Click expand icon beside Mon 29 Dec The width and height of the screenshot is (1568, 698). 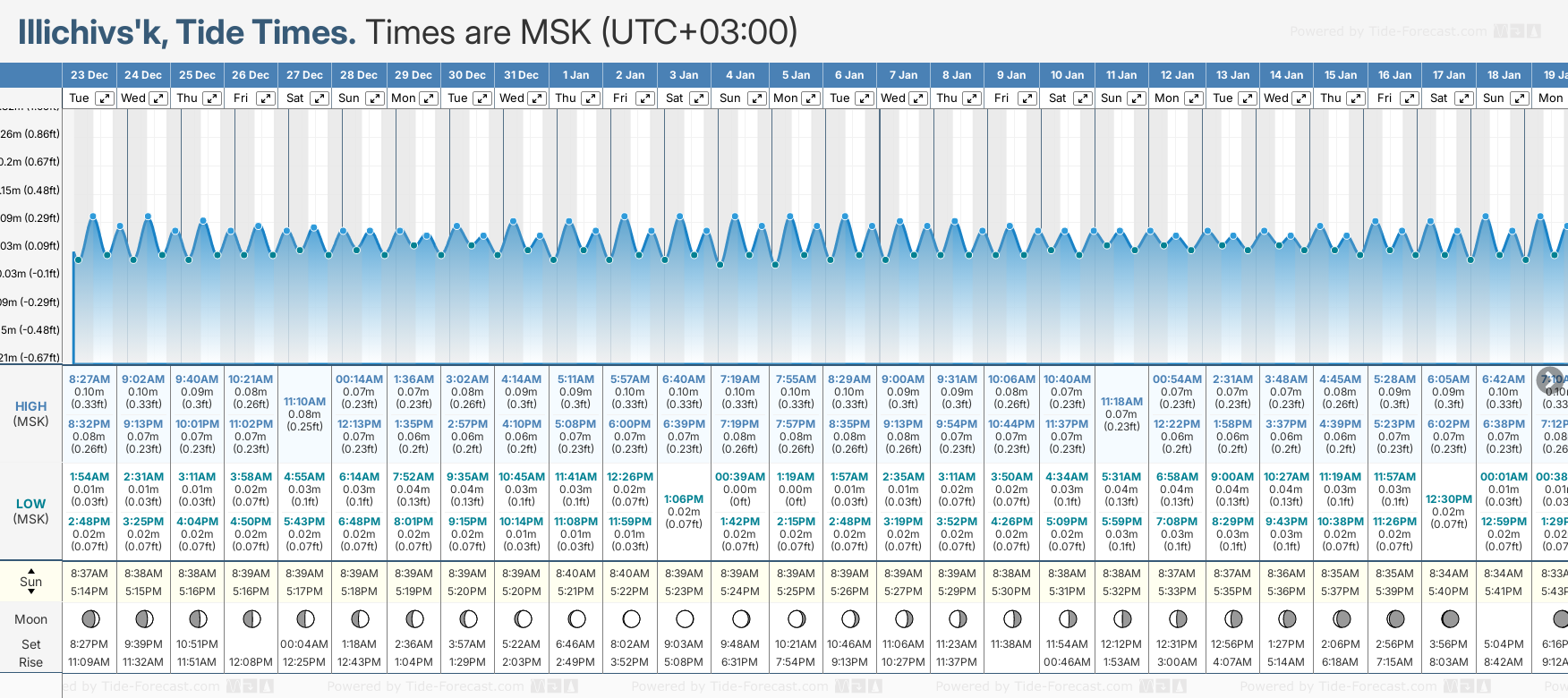[x=429, y=98]
